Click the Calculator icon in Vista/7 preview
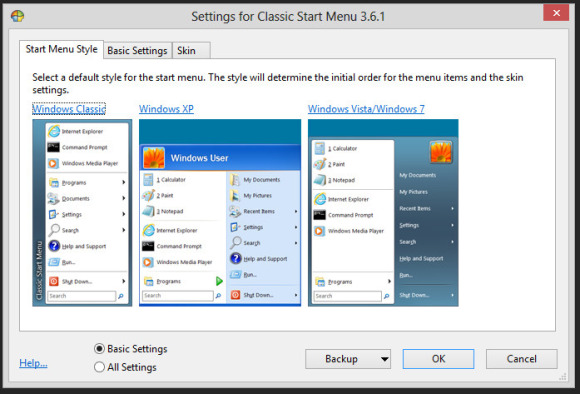This screenshot has width=580, height=394. (320, 148)
